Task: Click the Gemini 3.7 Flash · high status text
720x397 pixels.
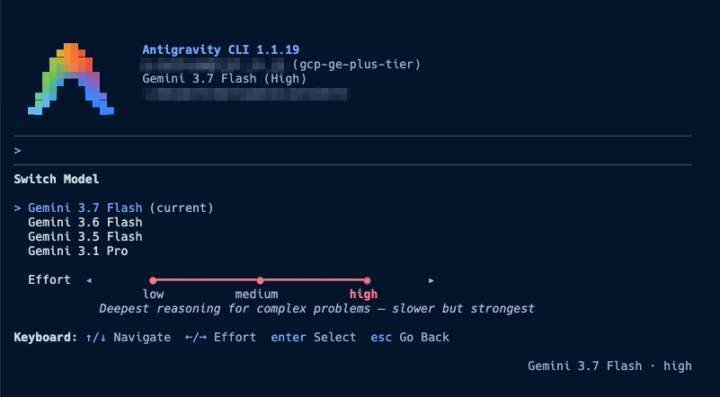Action: (x=609, y=366)
